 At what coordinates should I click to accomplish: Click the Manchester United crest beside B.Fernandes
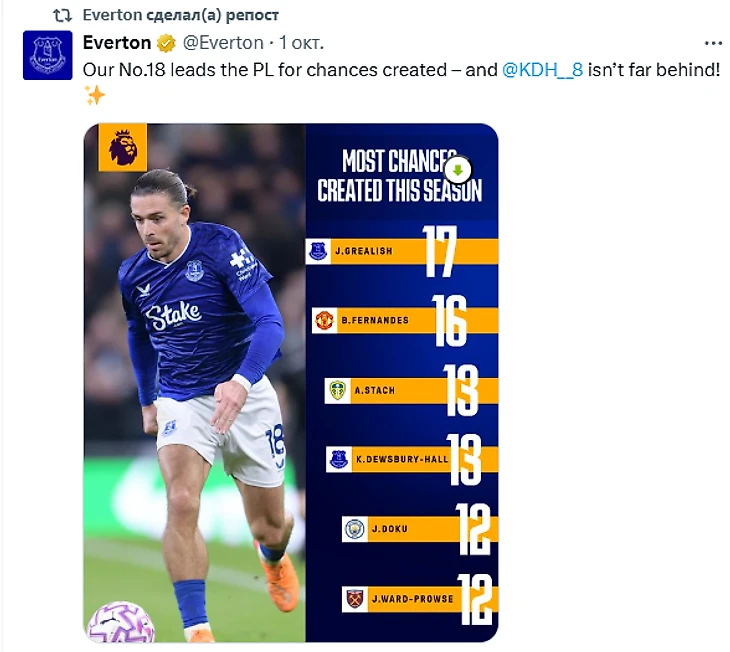click(324, 320)
